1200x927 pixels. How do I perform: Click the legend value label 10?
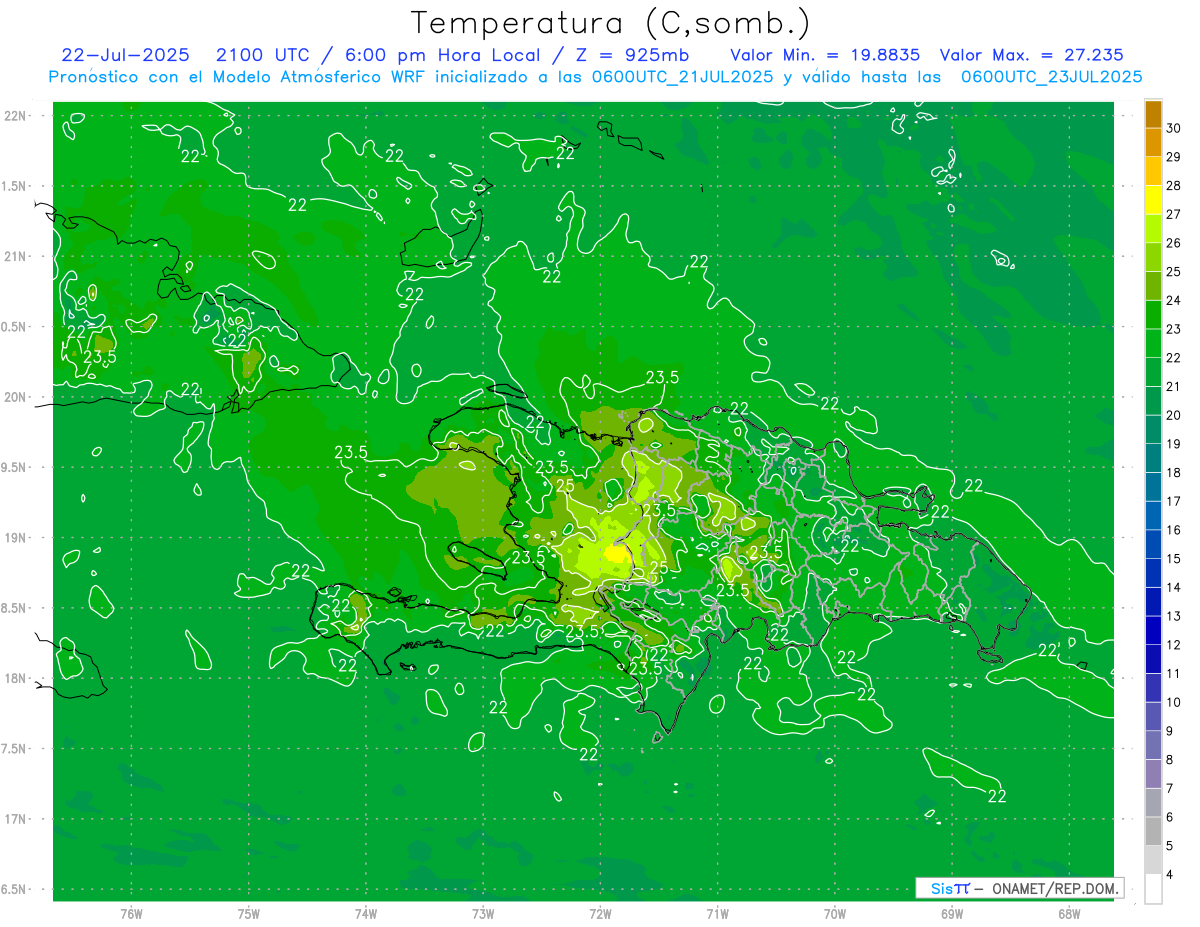[x=1173, y=703]
